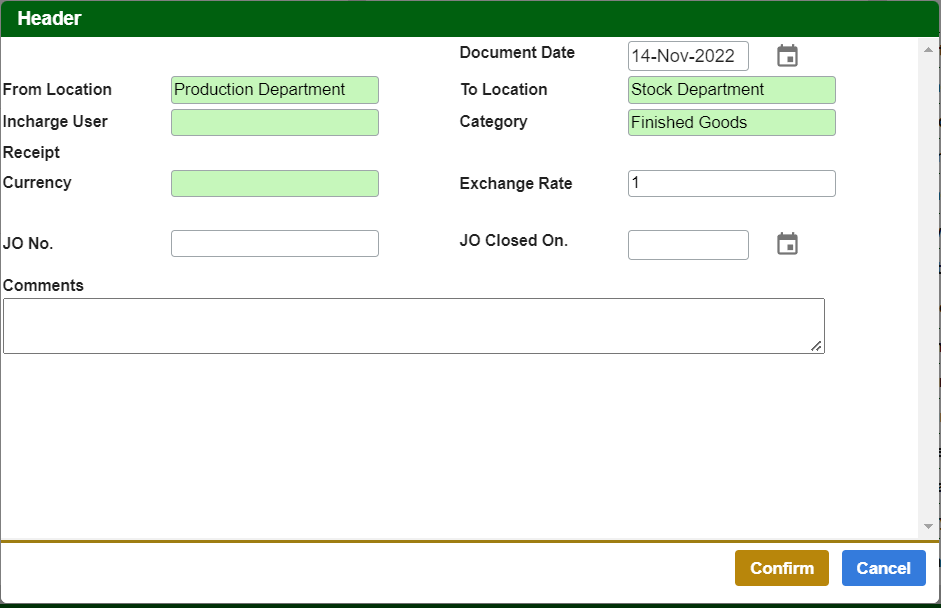Click the JO No. text box
The width and height of the screenshot is (941, 608).
[x=275, y=244]
